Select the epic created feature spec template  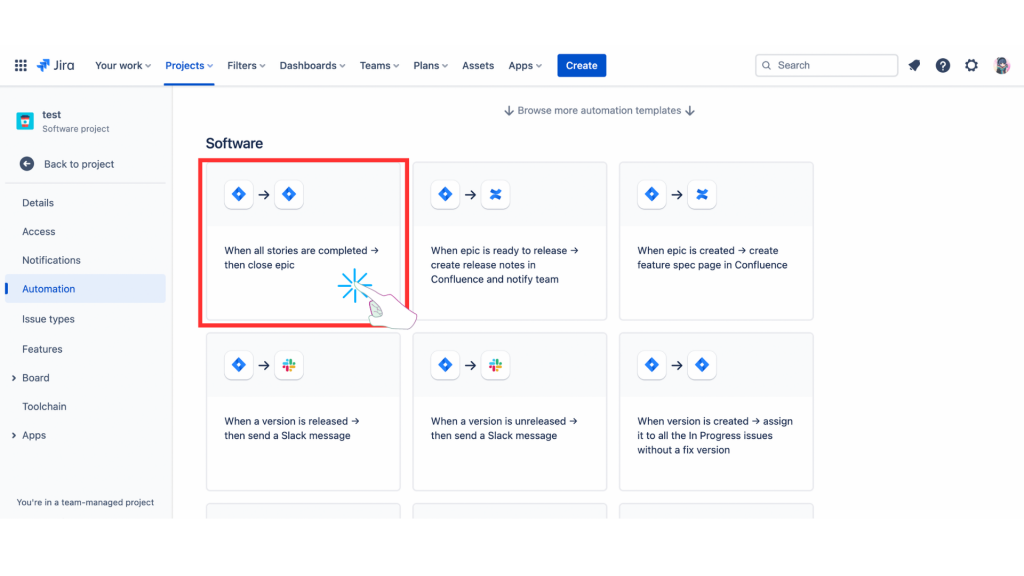tap(716, 242)
